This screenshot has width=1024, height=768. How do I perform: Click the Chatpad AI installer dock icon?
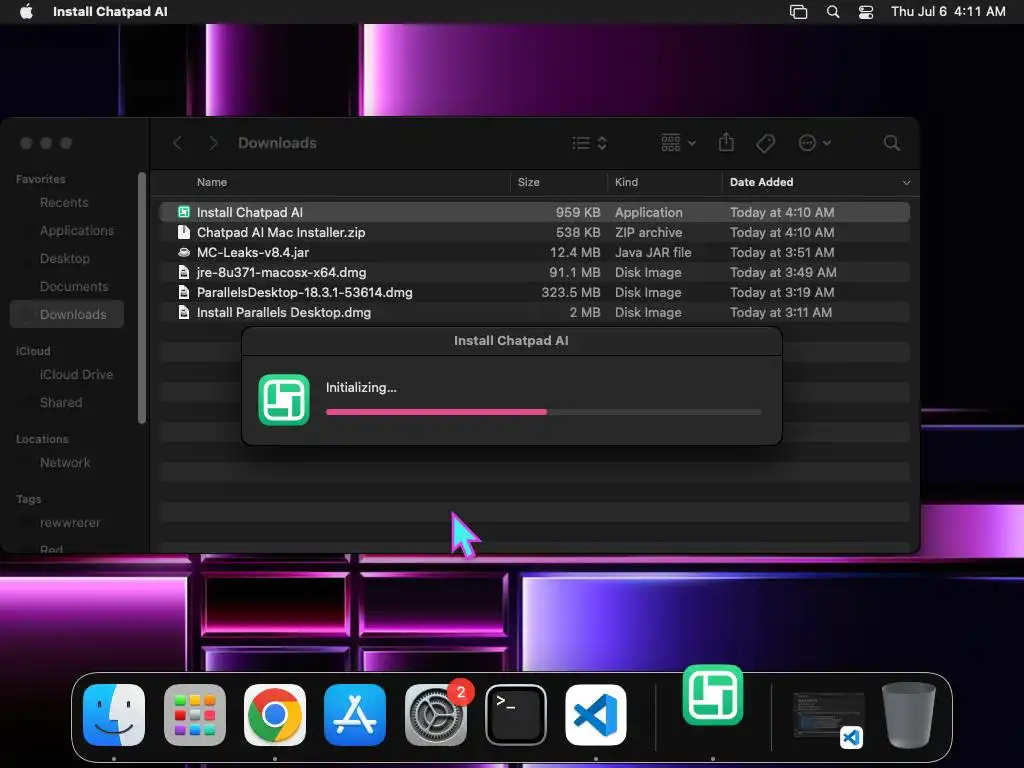pyautogui.click(x=712, y=696)
